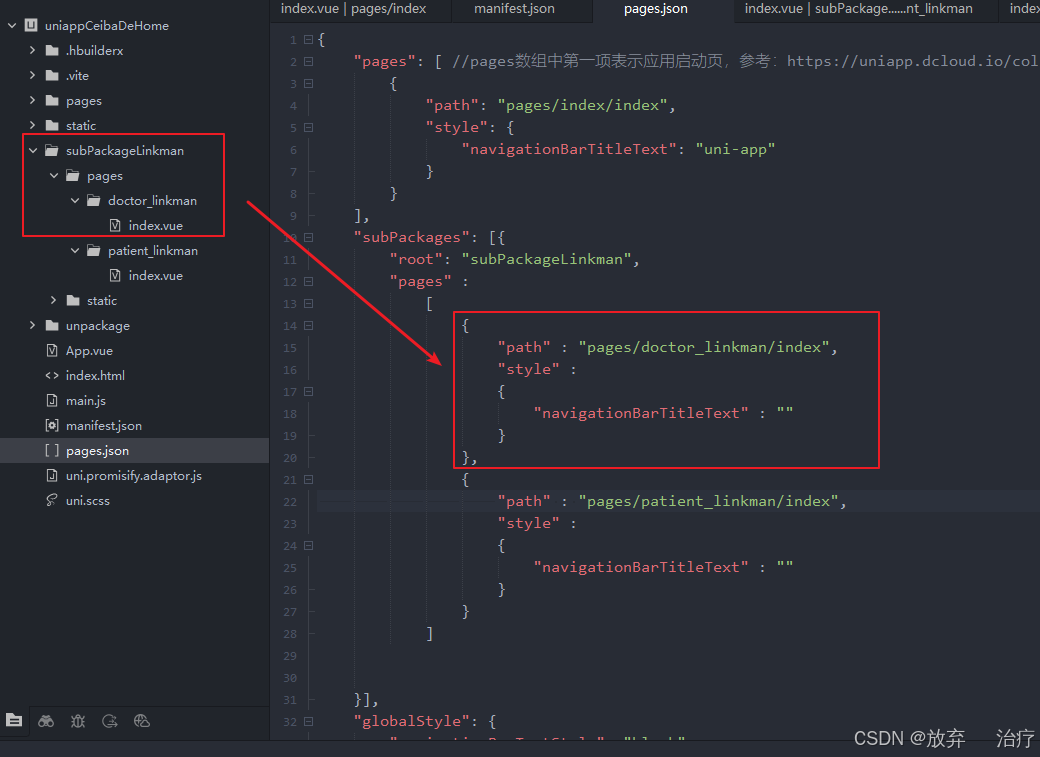Viewport: 1040px width, 757px height.
Task: Click the App.vue file icon
Action: click(x=52, y=350)
